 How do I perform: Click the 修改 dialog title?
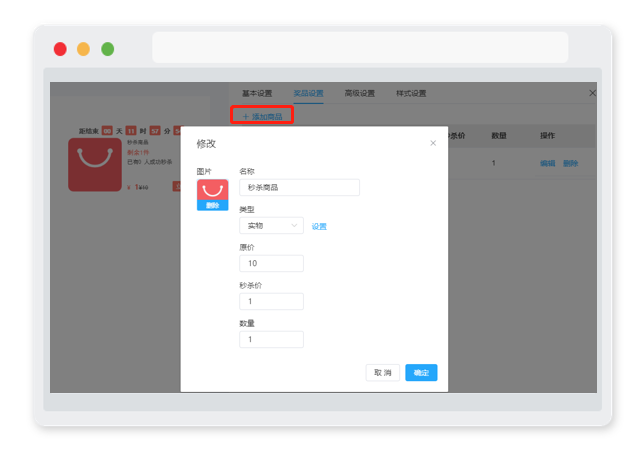[206, 144]
